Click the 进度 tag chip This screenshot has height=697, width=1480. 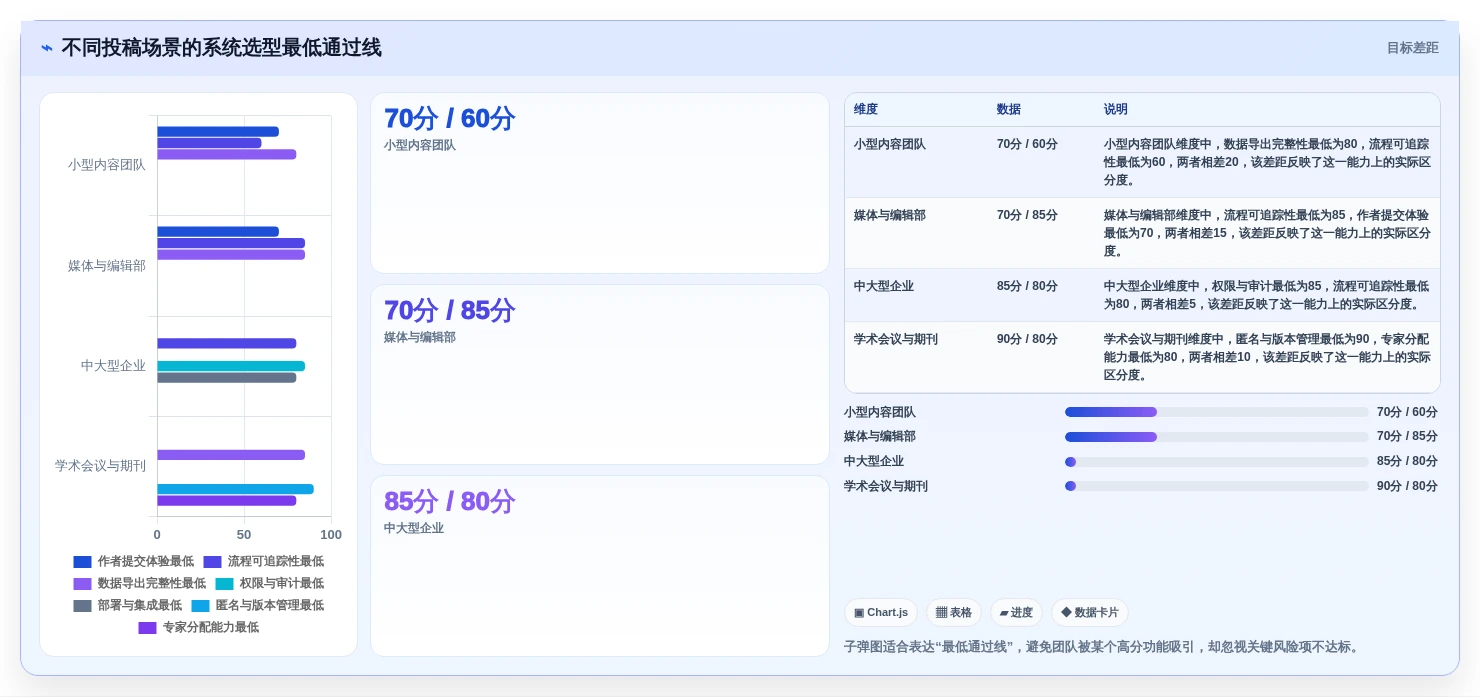pos(1016,613)
